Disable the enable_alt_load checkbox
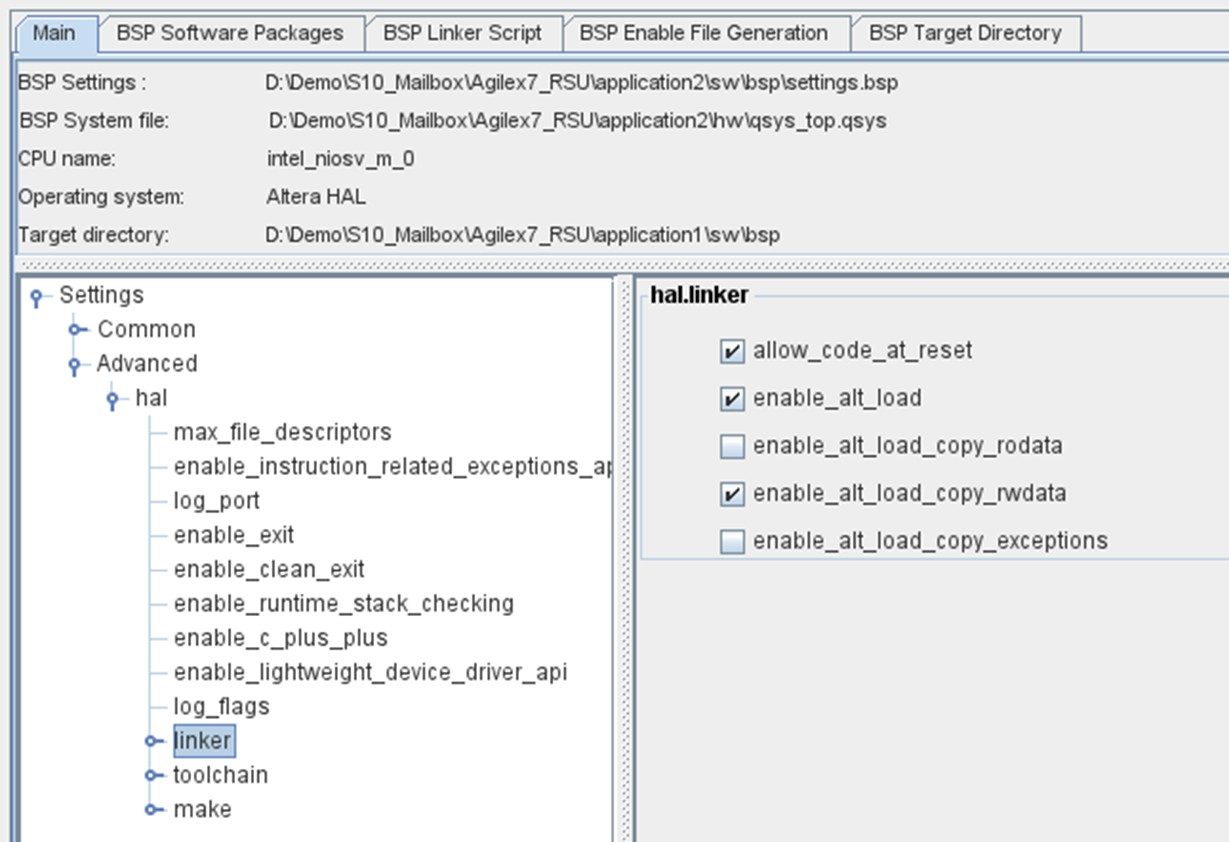The image size is (1229, 842). click(733, 399)
